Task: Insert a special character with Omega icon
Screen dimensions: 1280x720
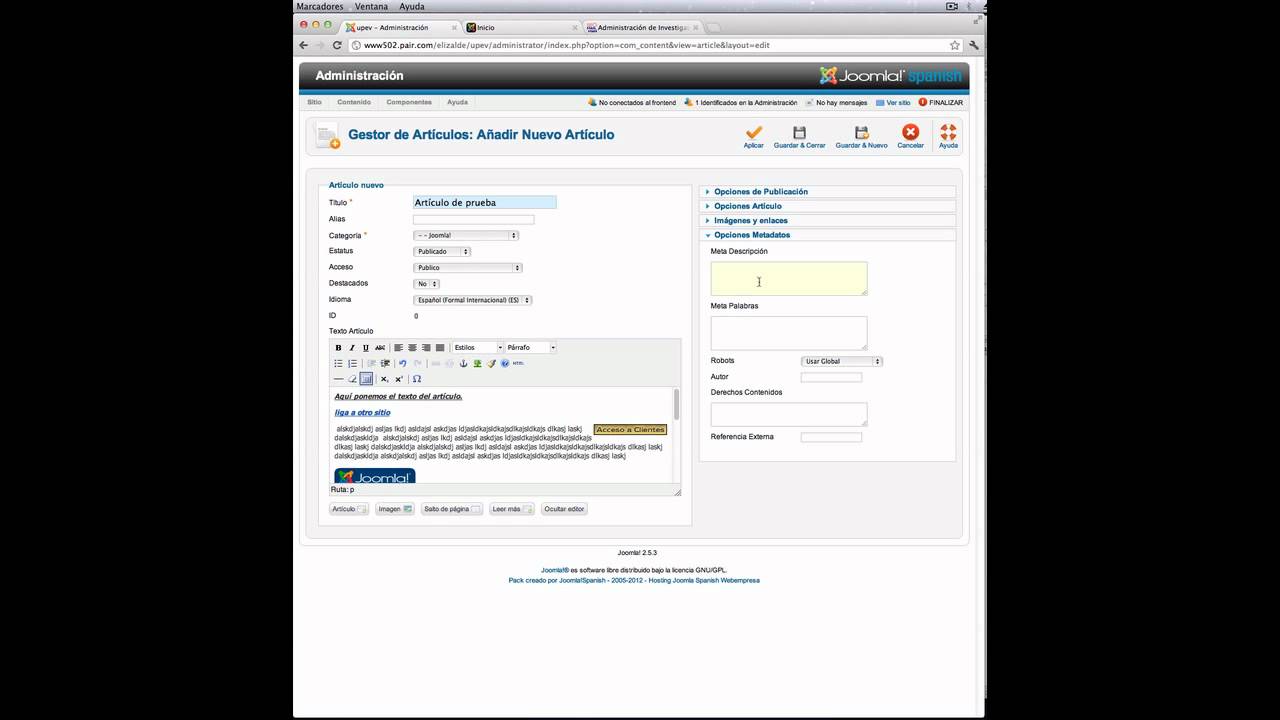Action: (417, 379)
